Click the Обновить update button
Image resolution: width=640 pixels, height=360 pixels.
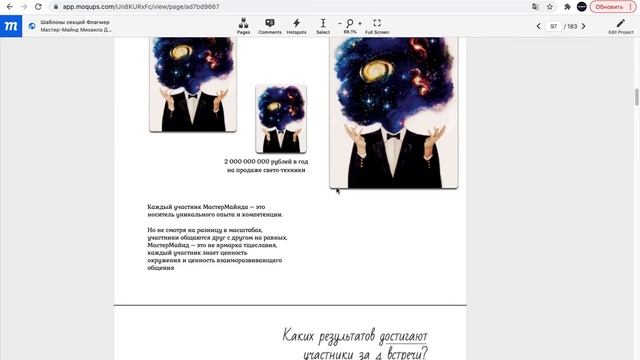pyautogui.click(x=609, y=7)
